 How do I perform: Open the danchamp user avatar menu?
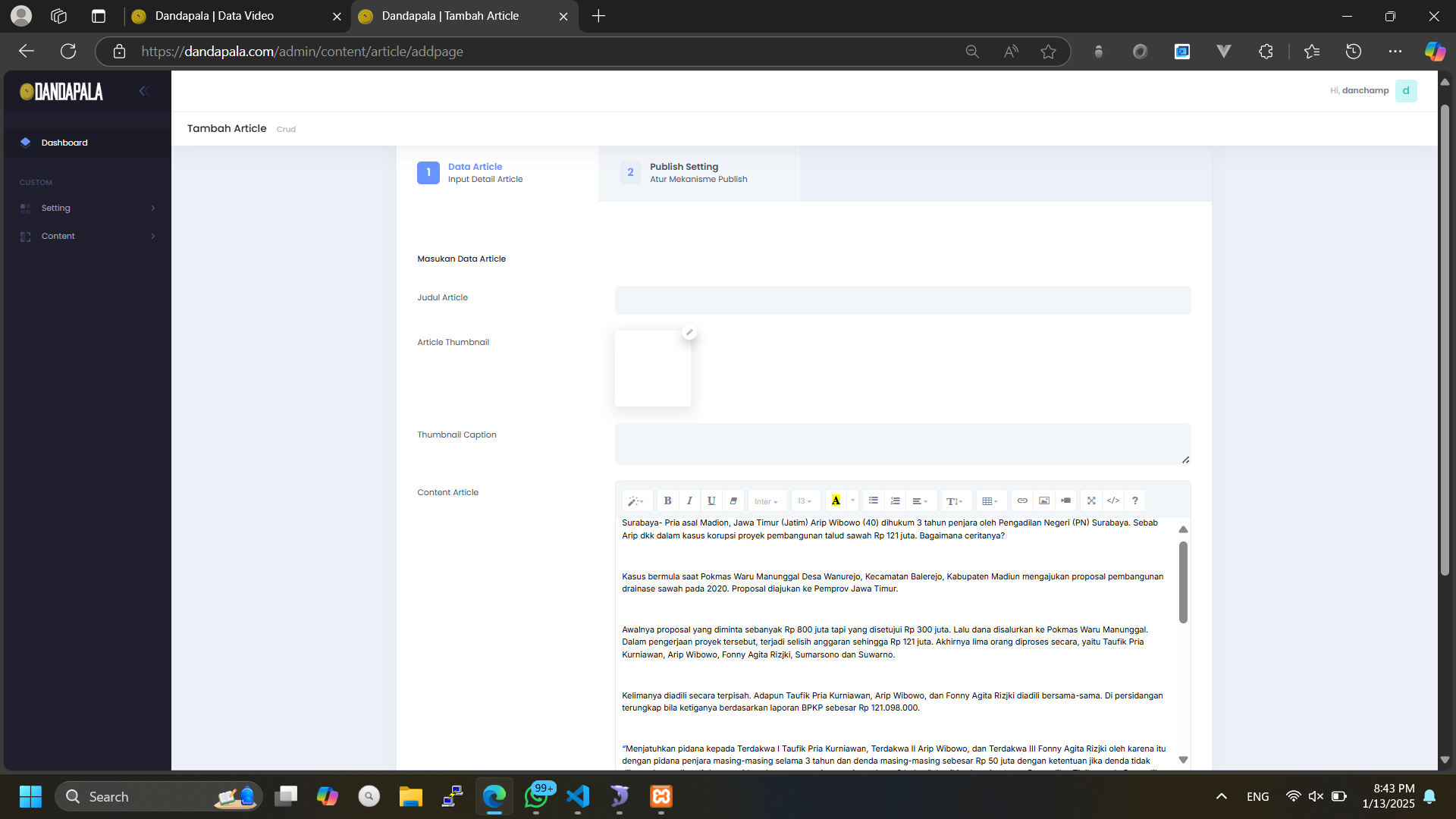coord(1406,91)
